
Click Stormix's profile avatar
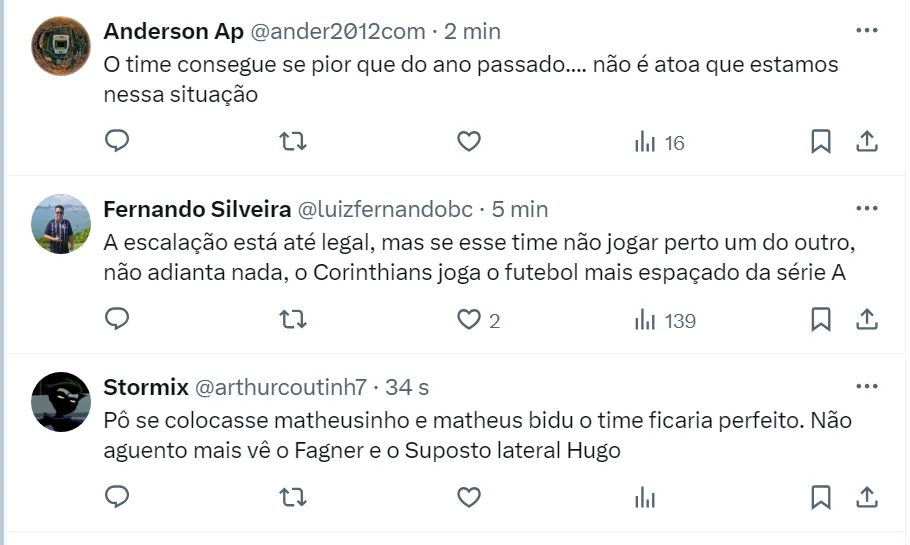pos(61,401)
